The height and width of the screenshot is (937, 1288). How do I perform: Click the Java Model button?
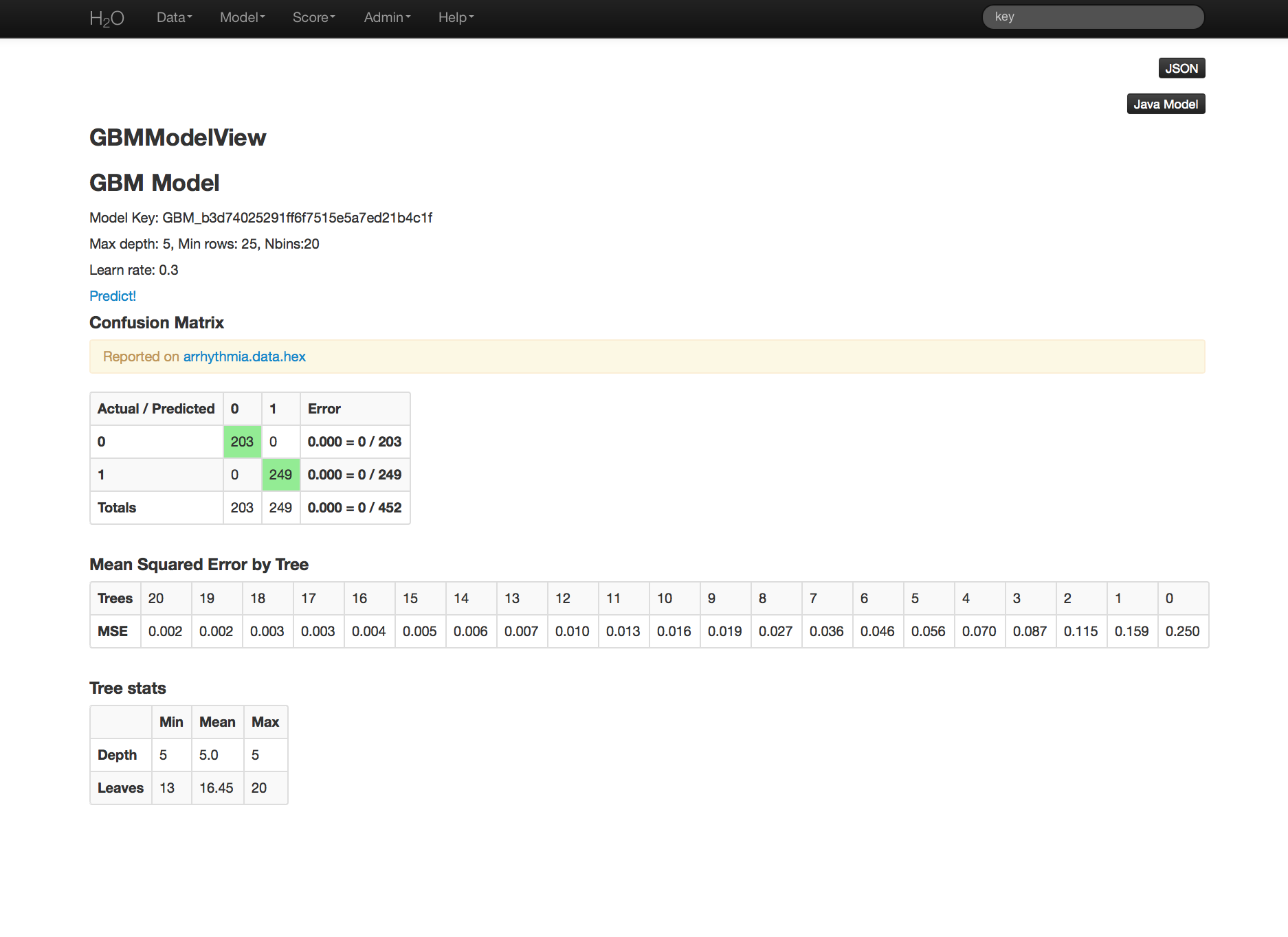1165,104
